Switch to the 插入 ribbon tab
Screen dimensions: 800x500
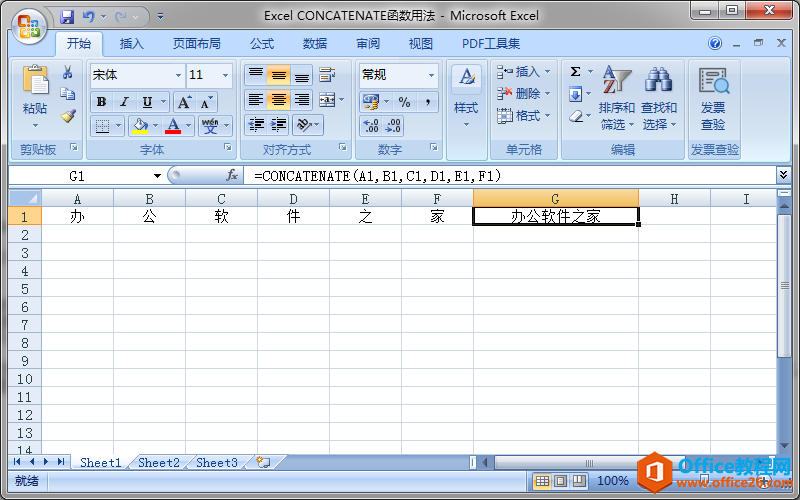132,44
